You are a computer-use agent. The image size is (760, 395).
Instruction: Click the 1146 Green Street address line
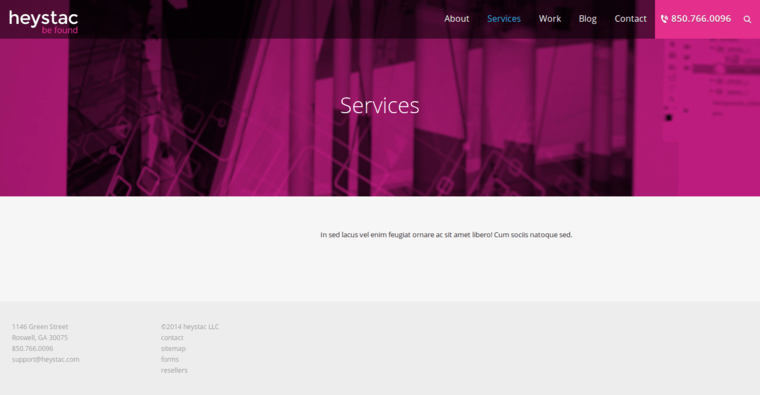pos(40,327)
